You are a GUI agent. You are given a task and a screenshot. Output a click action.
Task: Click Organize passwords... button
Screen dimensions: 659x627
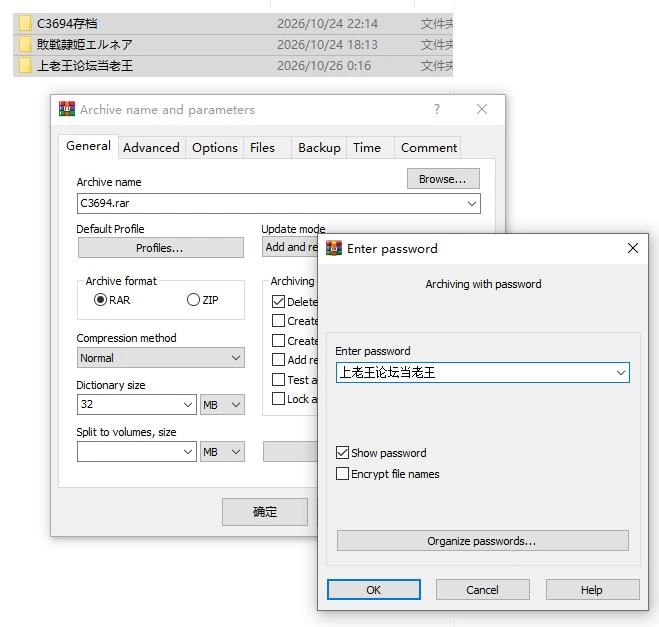pos(482,540)
